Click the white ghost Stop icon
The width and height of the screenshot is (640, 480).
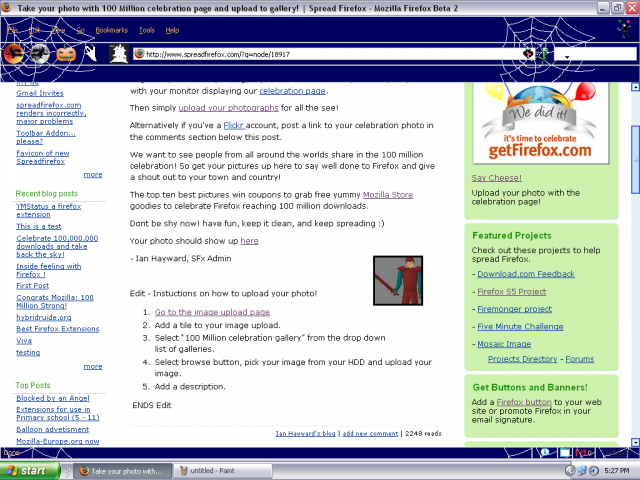pos(92,53)
